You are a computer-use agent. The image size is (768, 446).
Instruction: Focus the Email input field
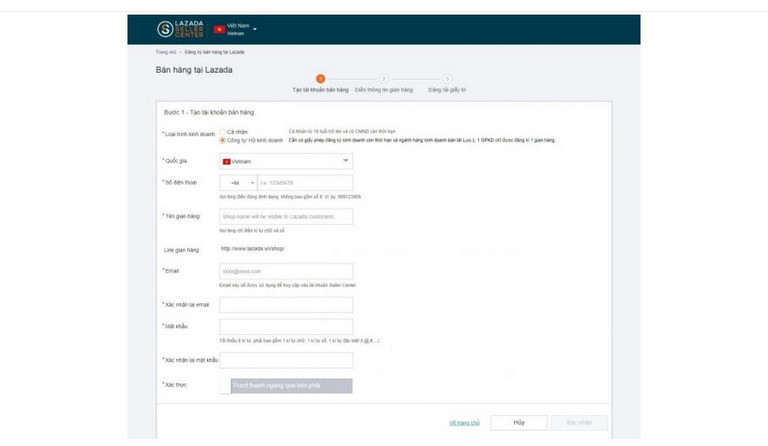click(286, 271)
